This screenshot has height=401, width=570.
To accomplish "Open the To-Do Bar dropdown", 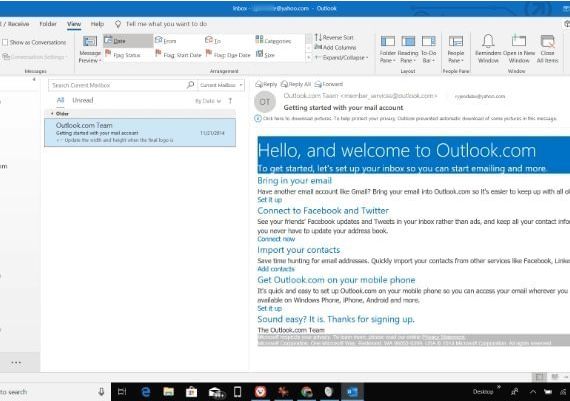I will [428, 49].
